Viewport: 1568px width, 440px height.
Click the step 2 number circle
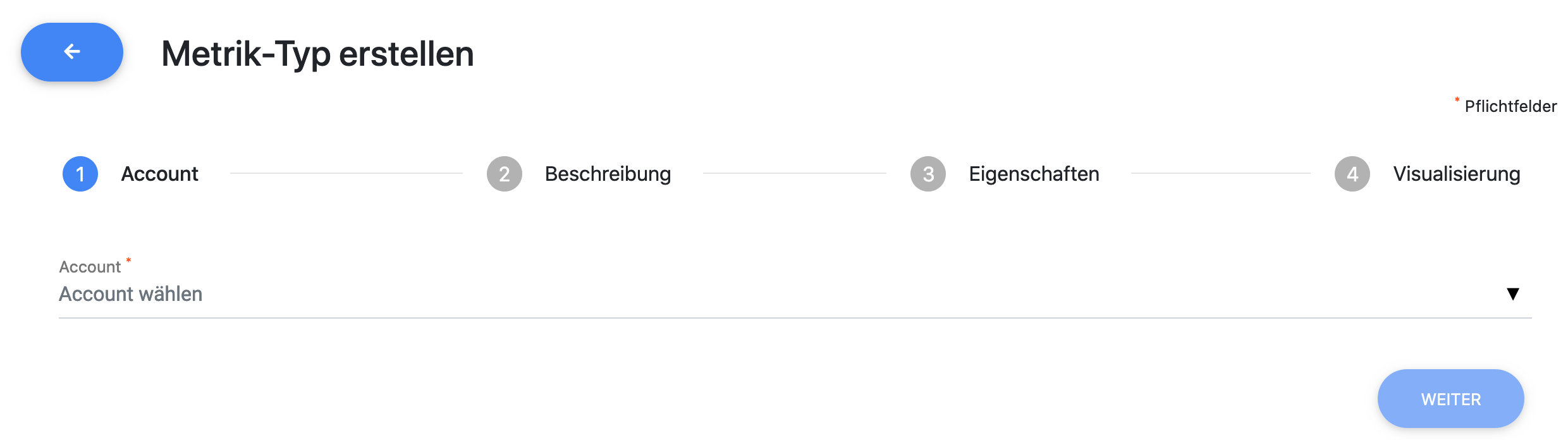[505, 174]
